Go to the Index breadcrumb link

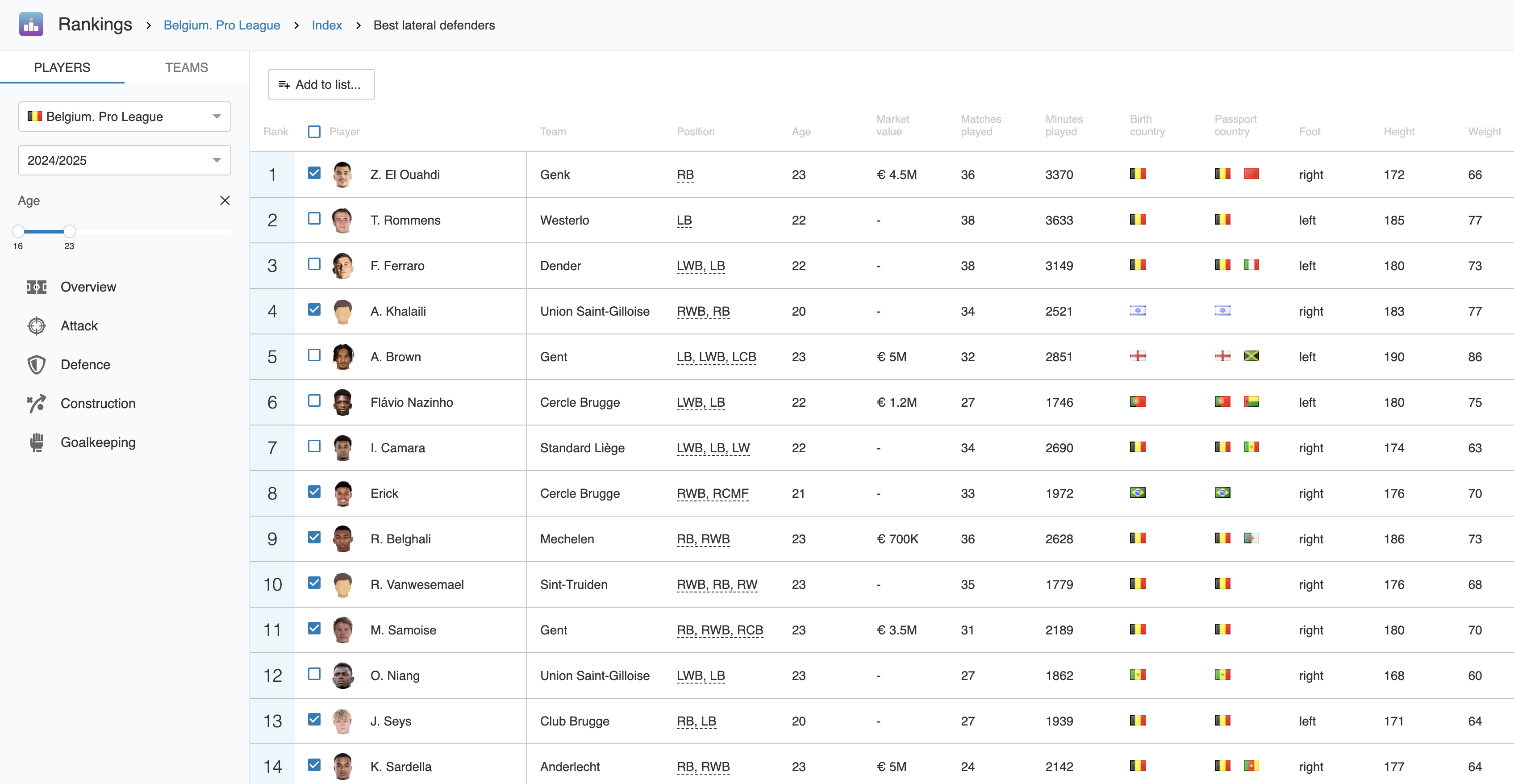click(327, 25)
